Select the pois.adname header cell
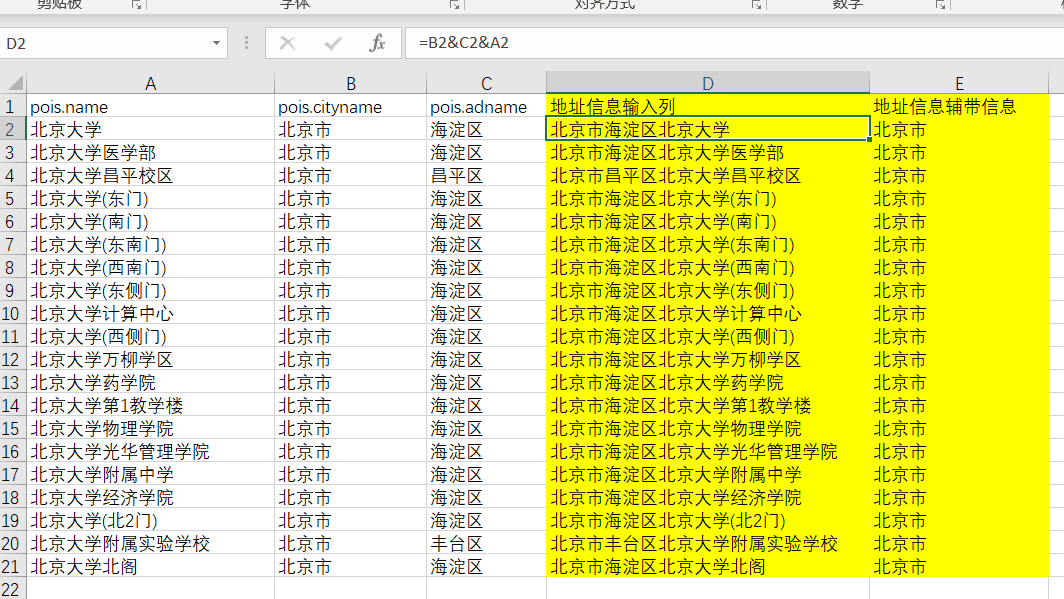This screenshot has width=1064, height=599. (486, 107)
